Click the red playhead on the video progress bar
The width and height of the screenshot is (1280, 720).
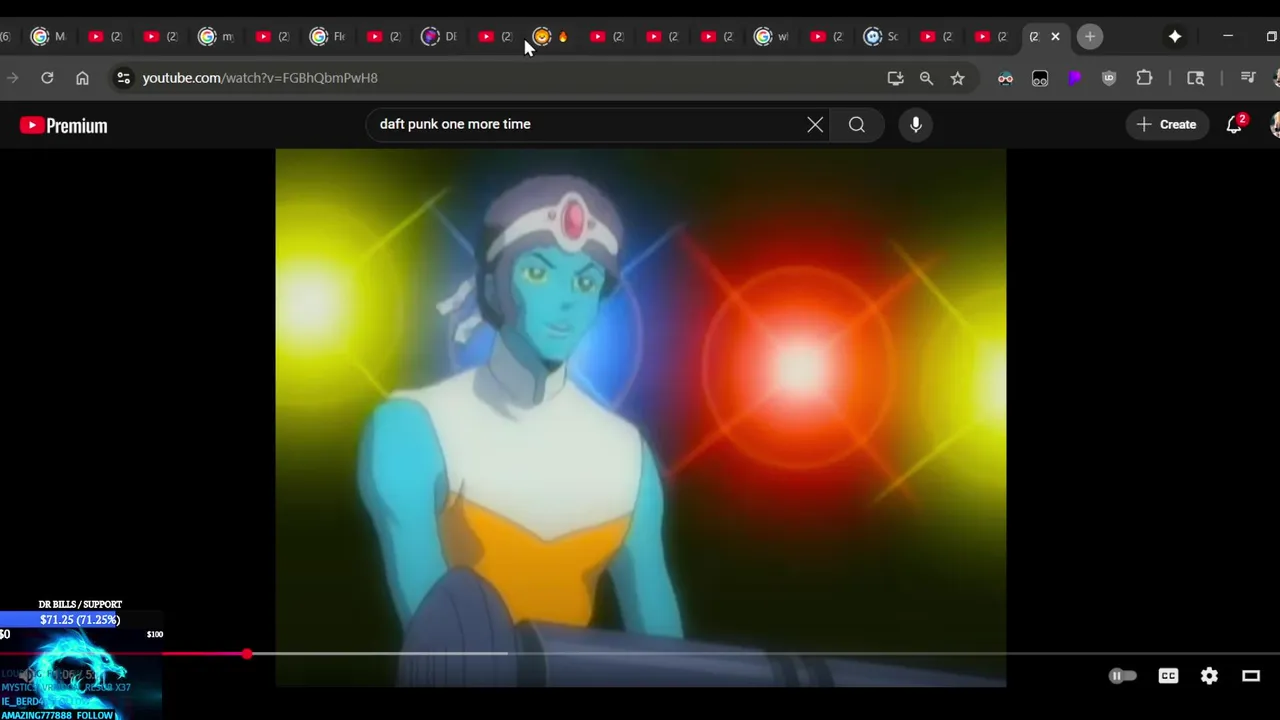246,654
